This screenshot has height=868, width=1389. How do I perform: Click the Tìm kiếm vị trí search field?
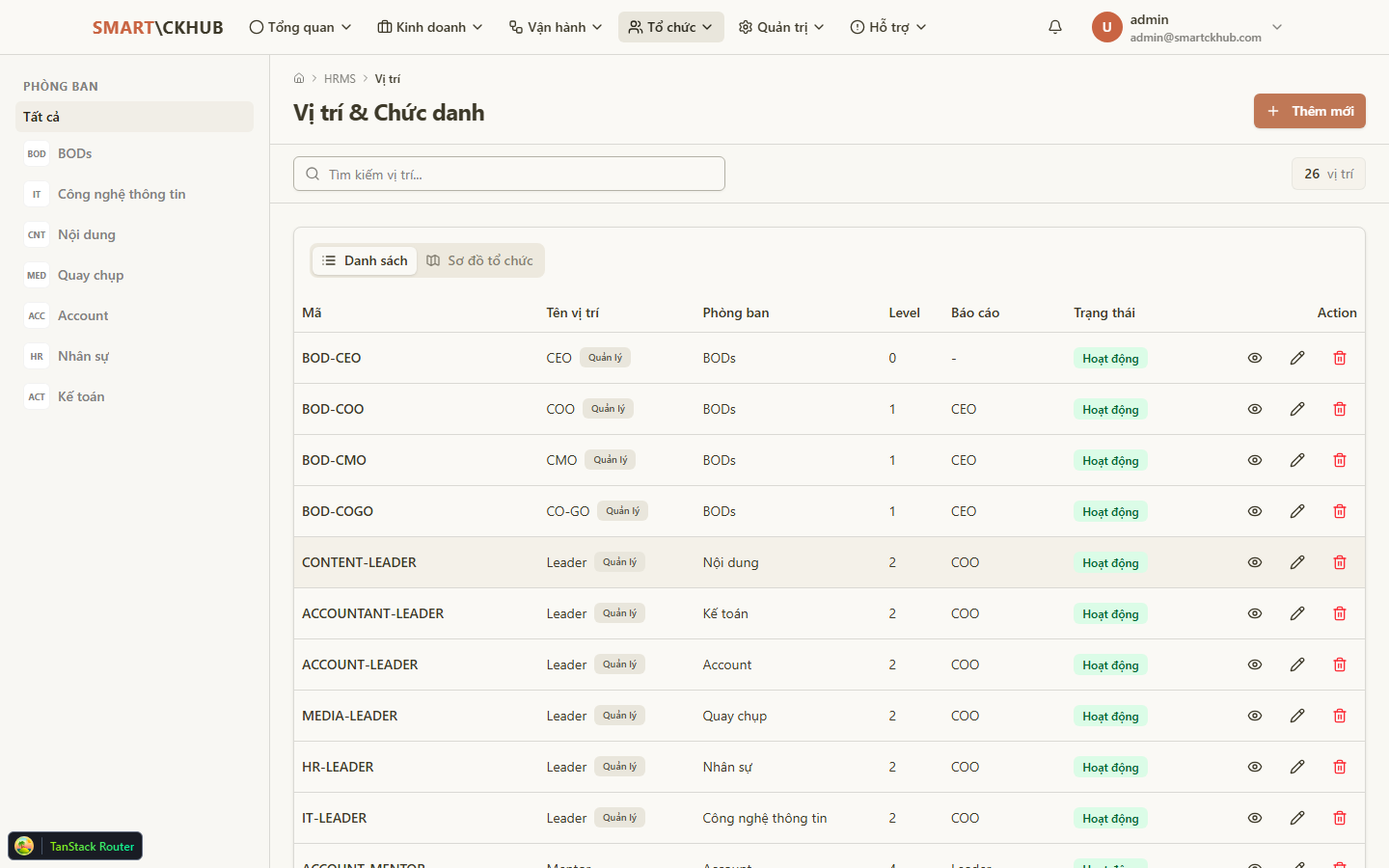[x=509, y=175]
